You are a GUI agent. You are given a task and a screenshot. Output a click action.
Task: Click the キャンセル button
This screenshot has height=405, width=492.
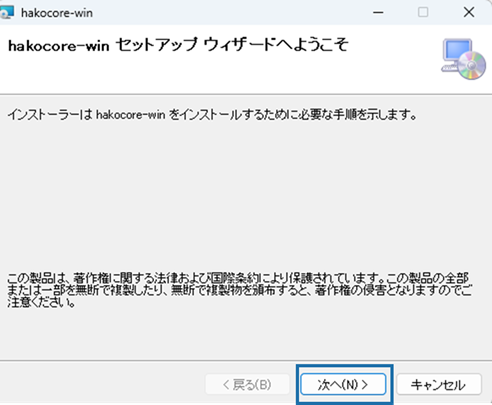tap(439, 384)
